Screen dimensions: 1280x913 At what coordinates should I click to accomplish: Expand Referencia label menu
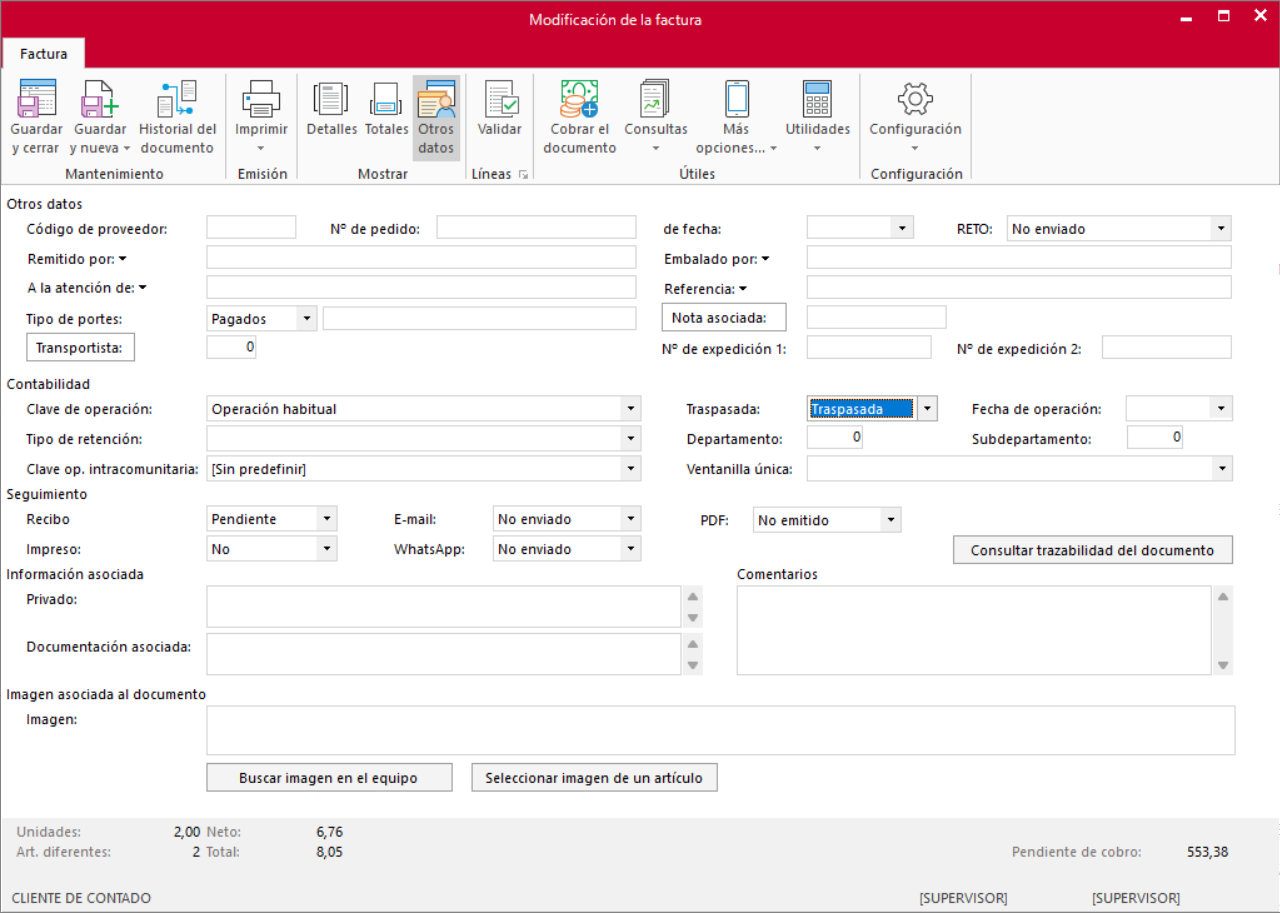click(x=743, y=289)
